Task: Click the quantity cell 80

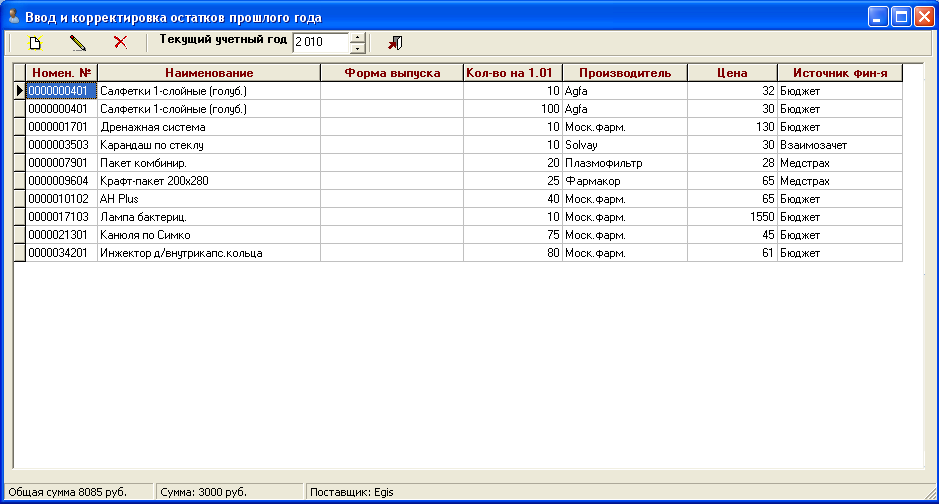Action: click(x=513, y=253)
